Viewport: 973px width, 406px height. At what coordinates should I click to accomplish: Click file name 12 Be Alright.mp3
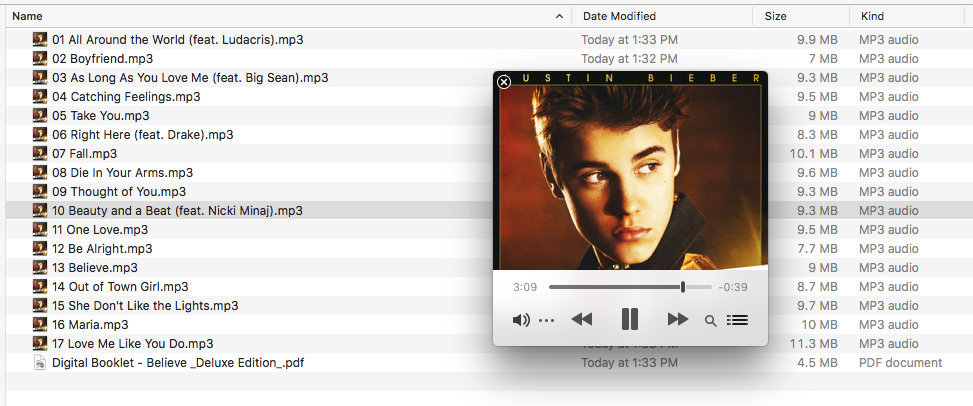point(102,248)
